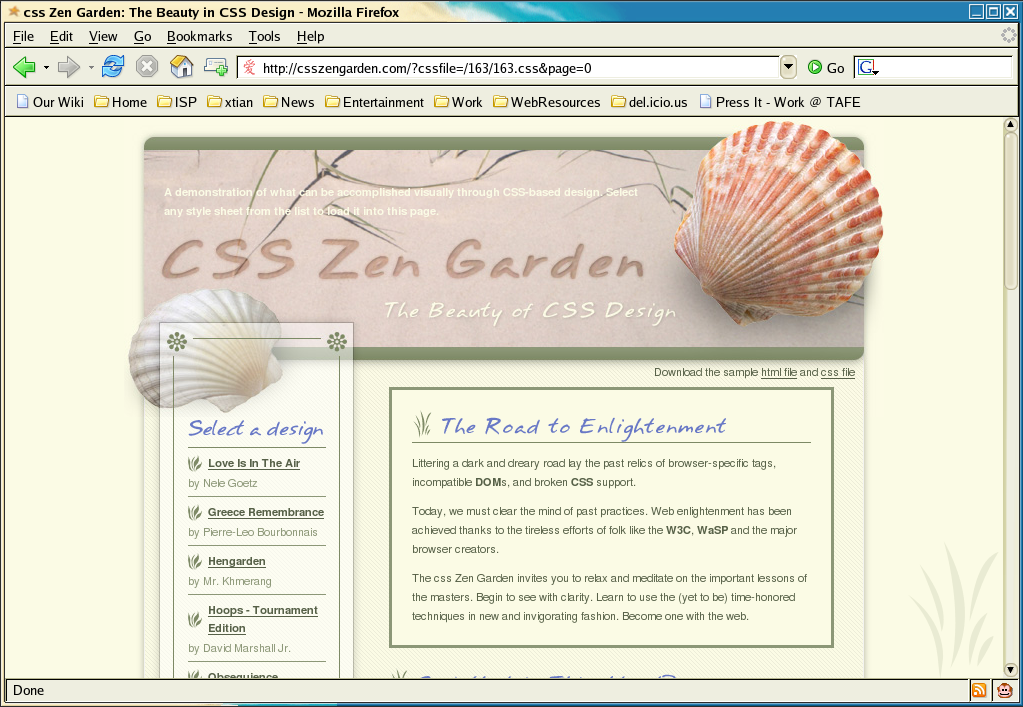The width and height of the screenshot is (1023, 707).
Task: Open the Edit menu
Action: (x=61, y=37)
